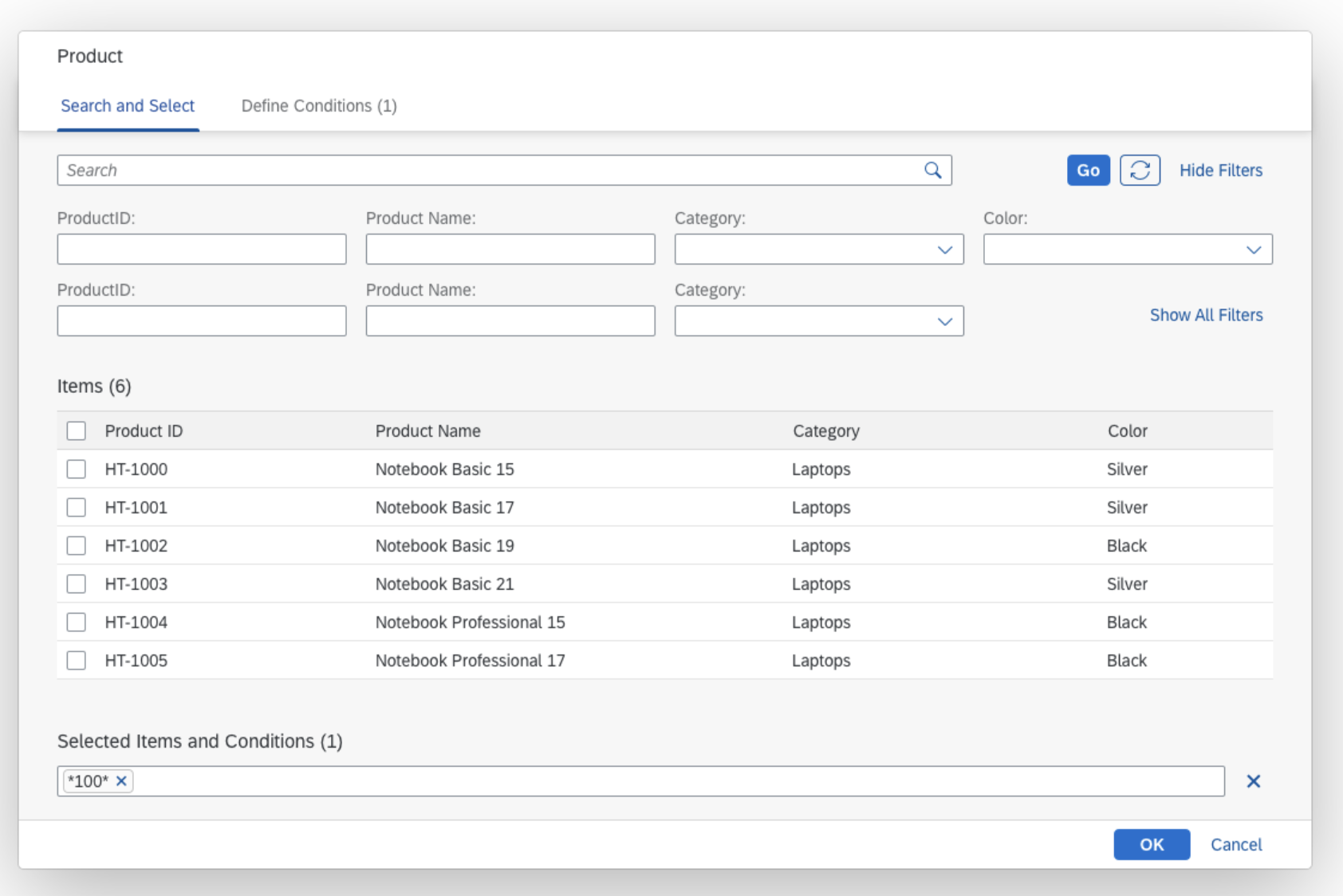This screenshot has height=896, width=1343.
Task: Select the Search and Select tab
Action: pyautogui.click(x=128, y=105)
